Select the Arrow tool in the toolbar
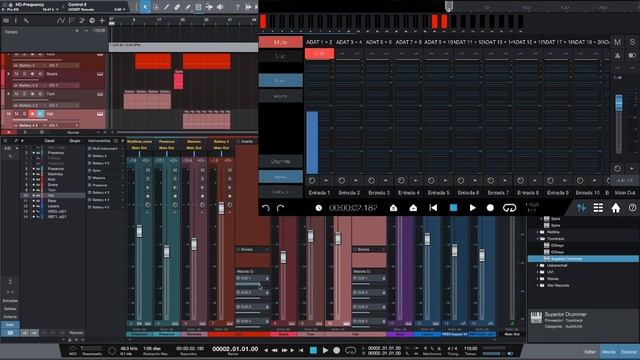This screenshot has height=360, width=640. click(x=145, y=7)
